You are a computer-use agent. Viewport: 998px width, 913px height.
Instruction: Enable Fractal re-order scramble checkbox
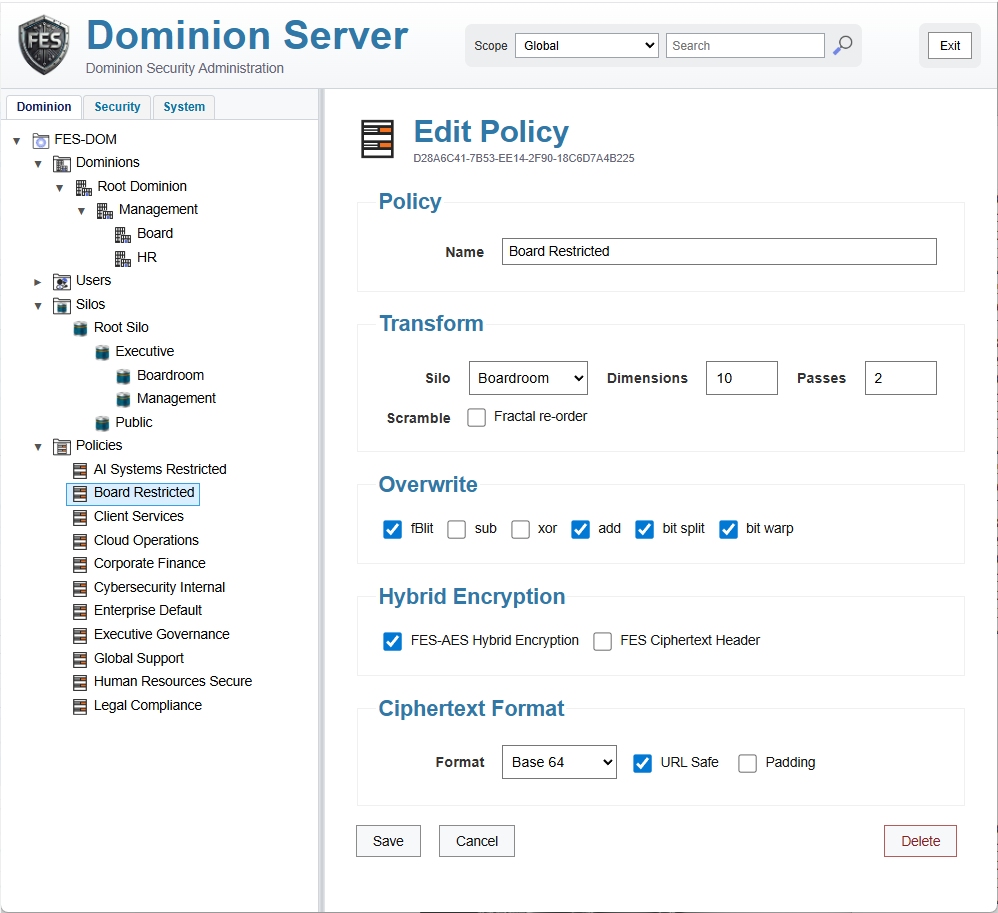click(x=476, y=417)
